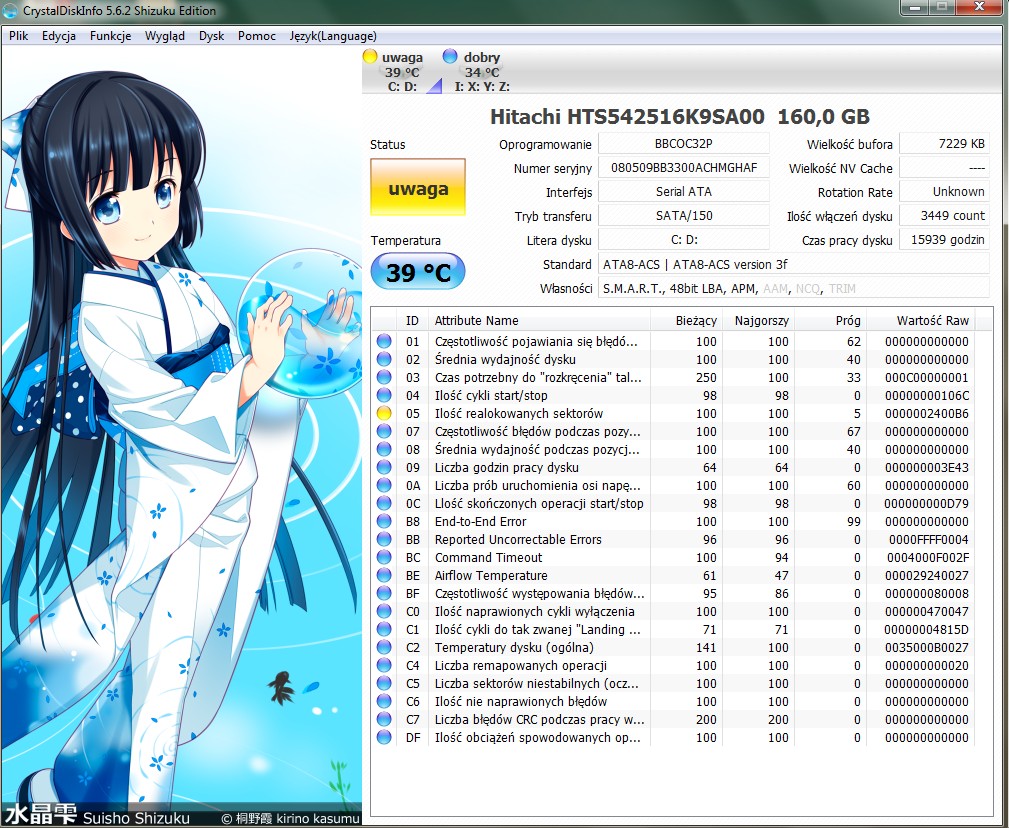Click the blue dobry status icon at top
Screen dimensions: 1009x828
(450, 56)
